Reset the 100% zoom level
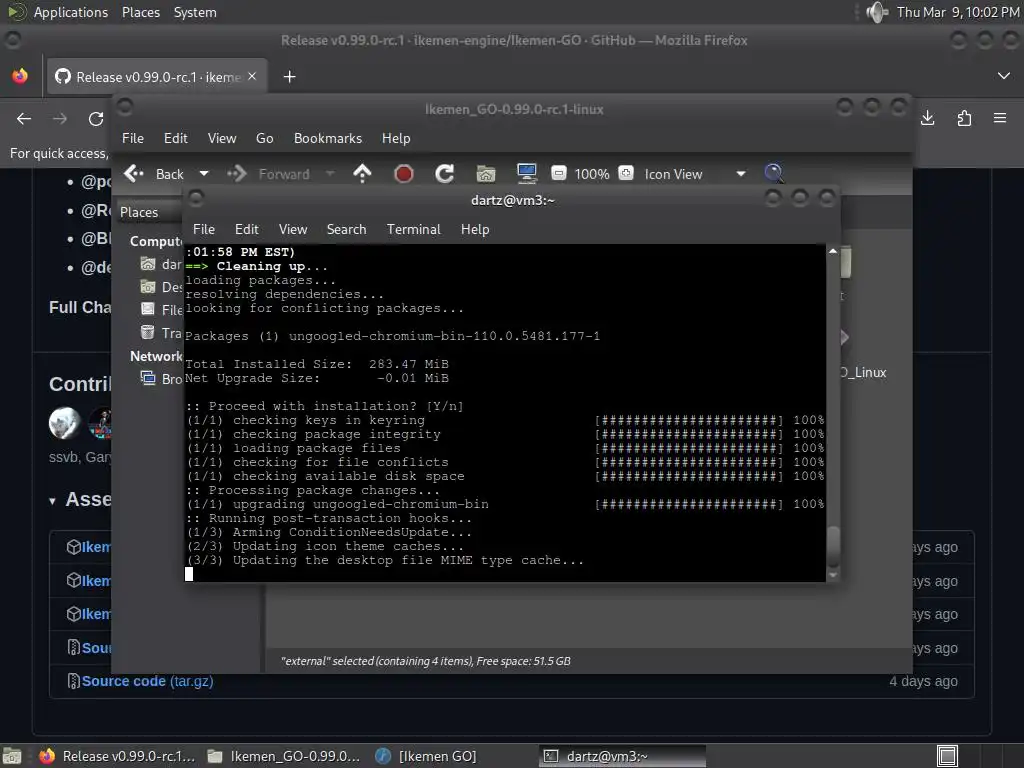 coord(592,174)
